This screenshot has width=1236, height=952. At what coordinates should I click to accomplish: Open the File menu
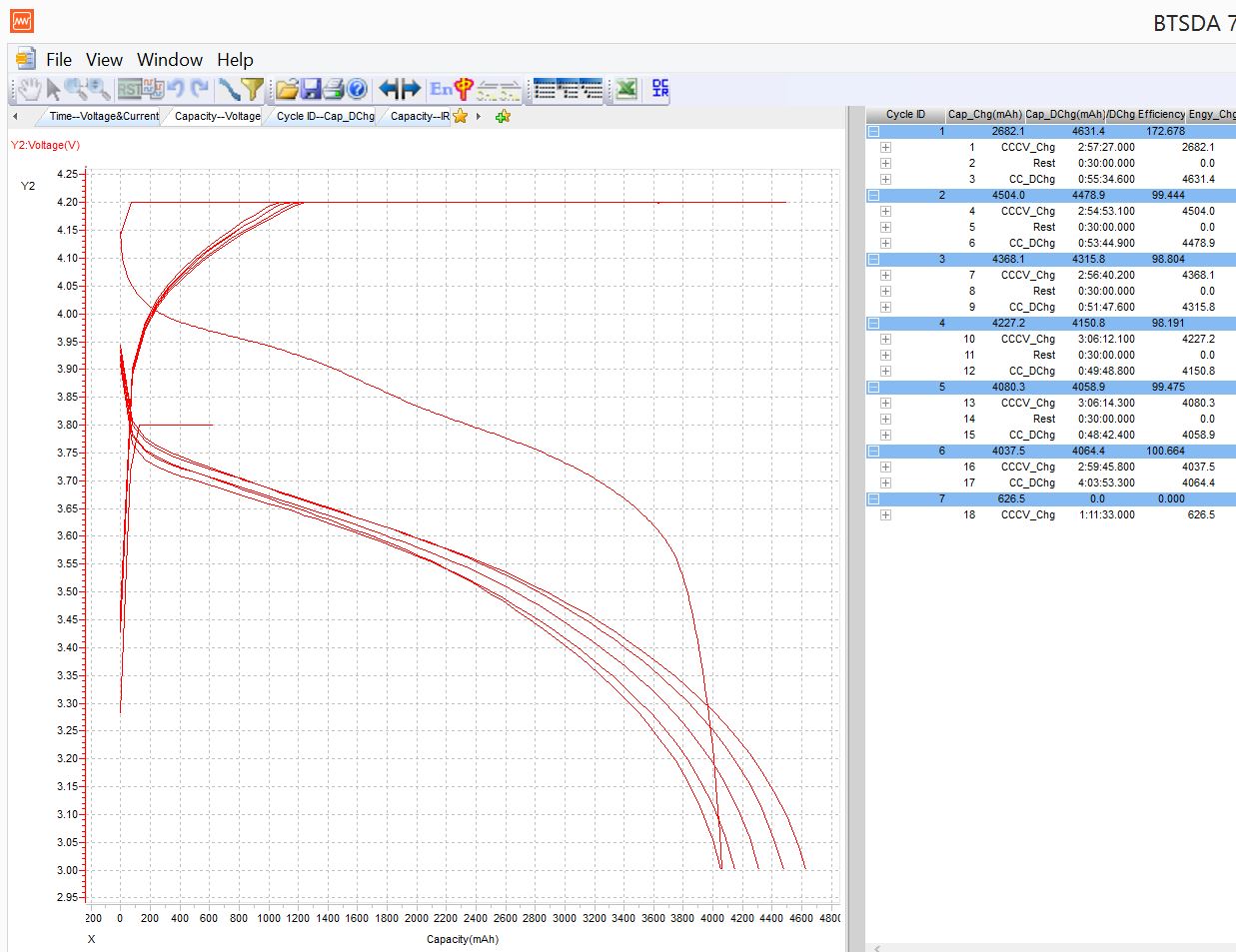tap(59, 59)
